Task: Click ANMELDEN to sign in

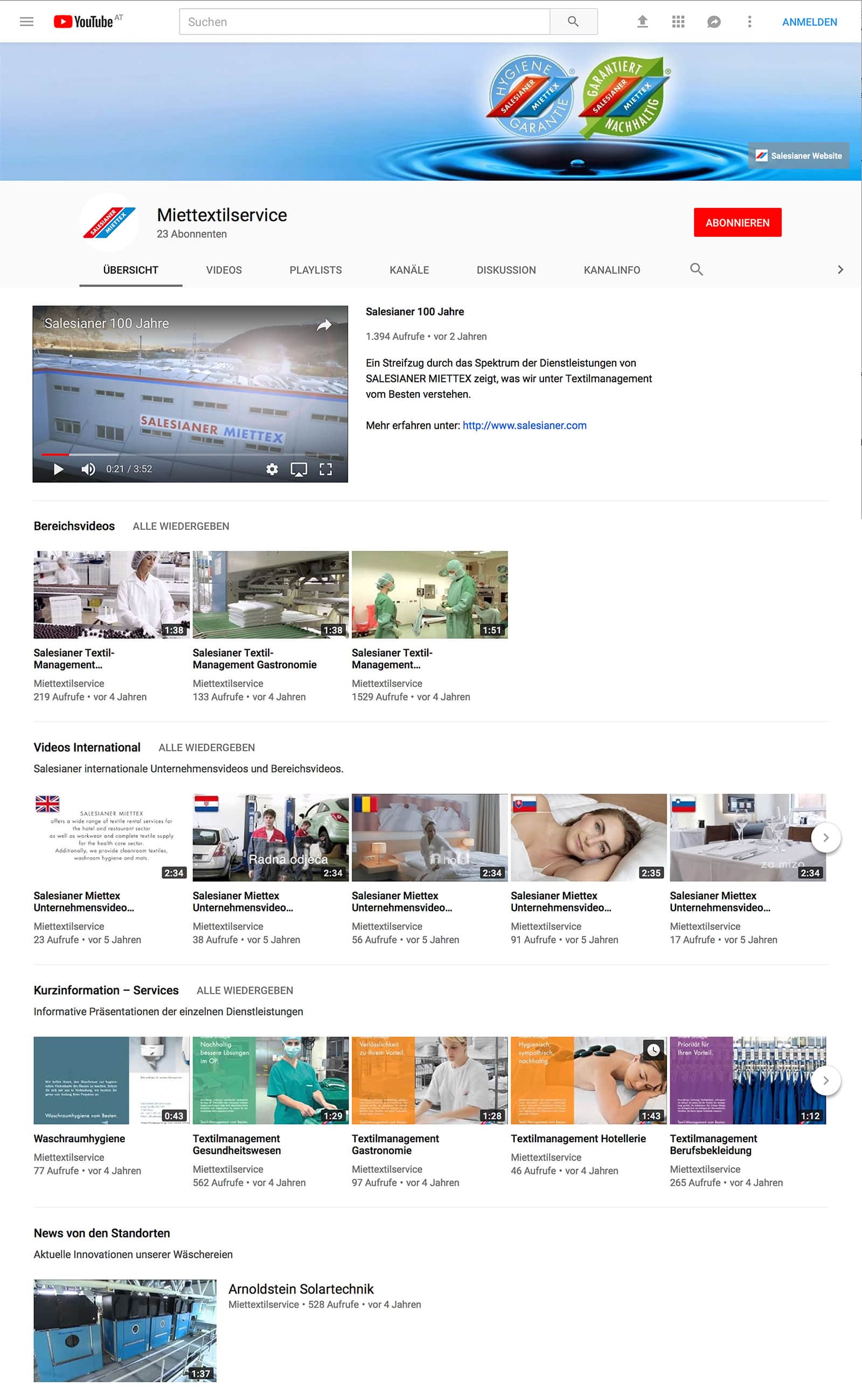Action: tap(809, 22)
